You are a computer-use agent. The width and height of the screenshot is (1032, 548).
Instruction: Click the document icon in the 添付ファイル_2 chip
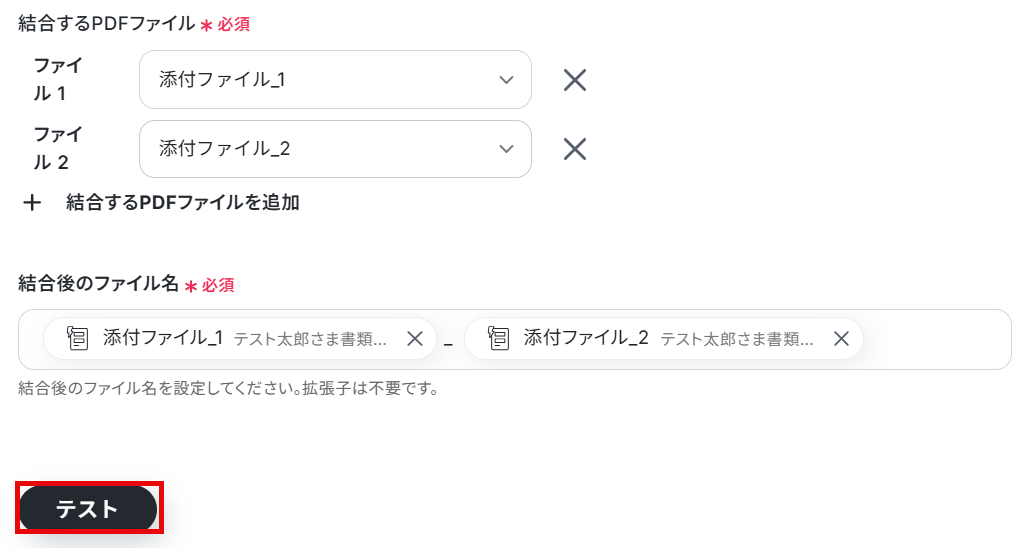coord(498,339)
